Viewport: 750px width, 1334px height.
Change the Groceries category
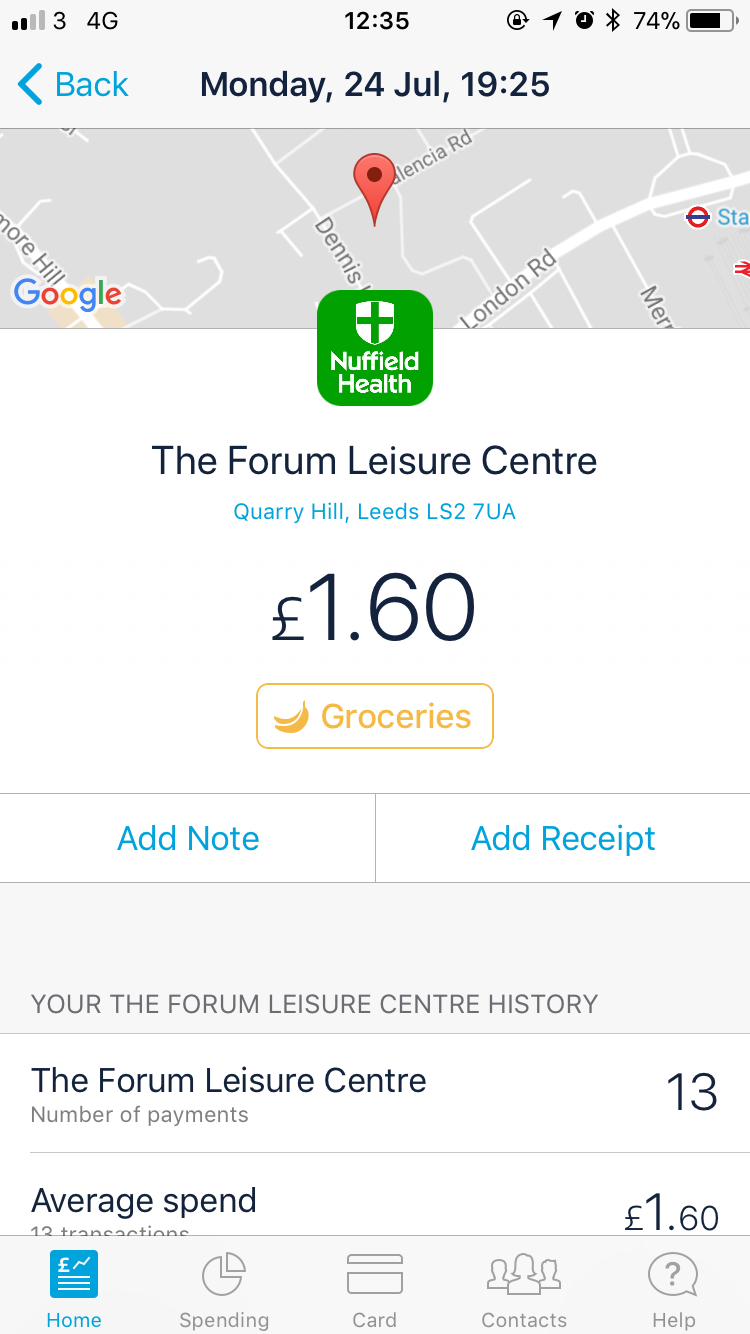coord(375,716)
